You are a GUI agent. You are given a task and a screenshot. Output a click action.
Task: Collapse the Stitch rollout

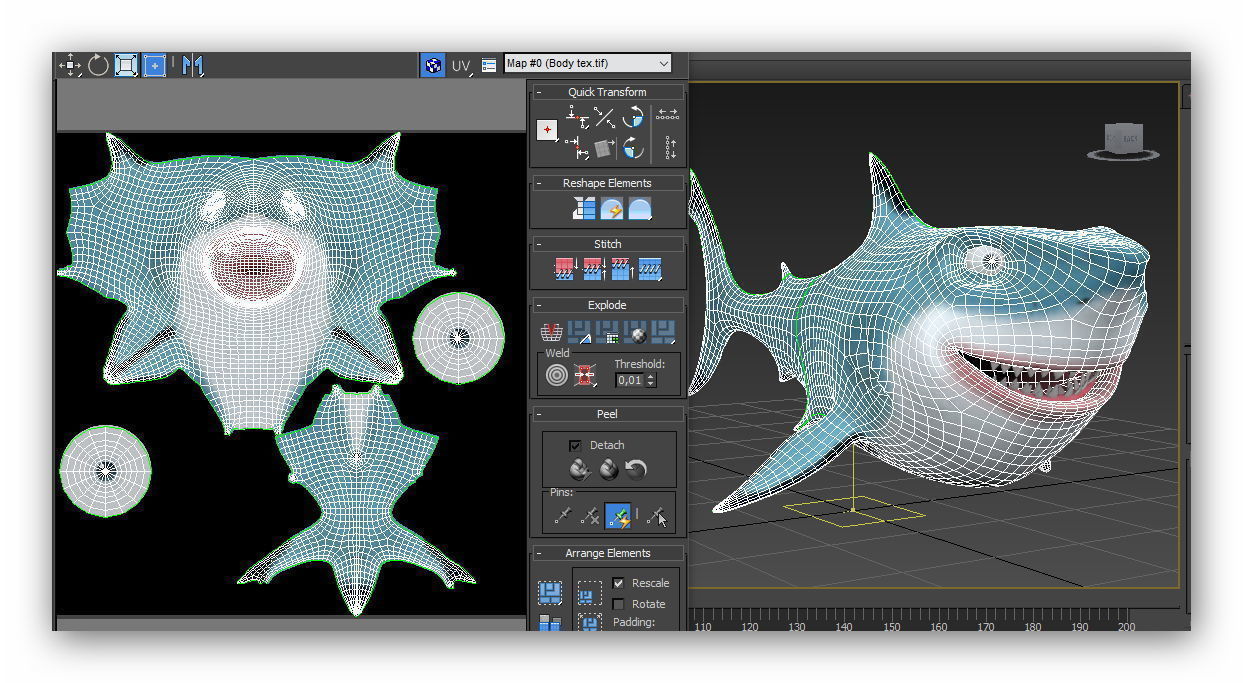[539, 244]
